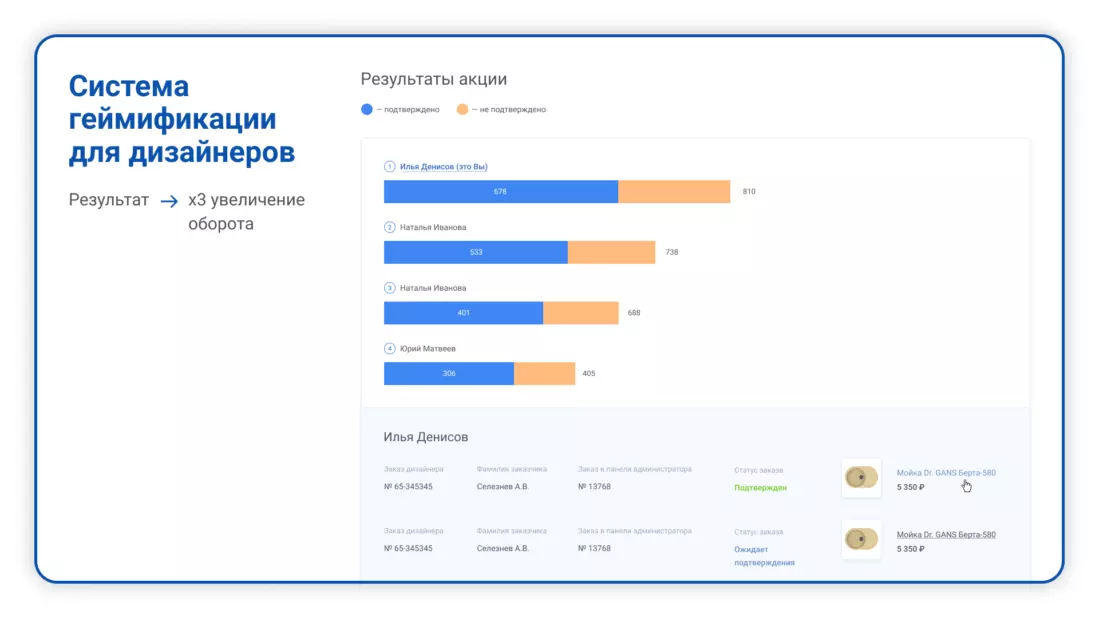The image size is (1099, 618).
Task: Click the 'Результаты акции' heading
Action: point(434,79)
